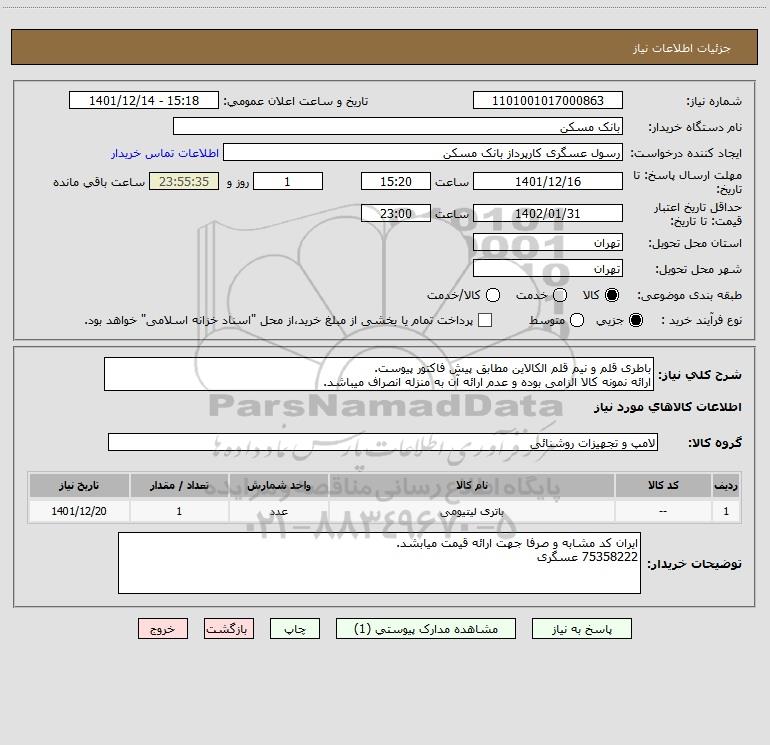
Task: Click the عدد unit cell
Action: point(278,511)
